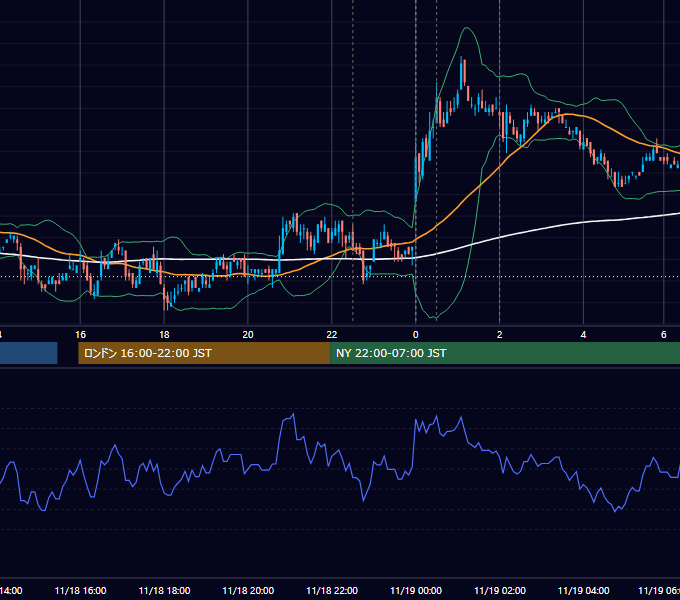Click the 11/18 22:00 date label
680x600 pixels.
point(332,590)
